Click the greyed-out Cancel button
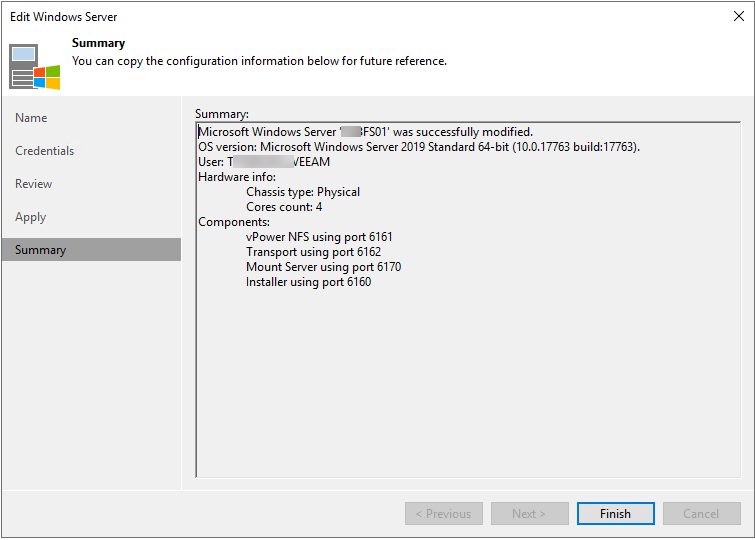The height and width of the screenshot is (540, 755). pos(702,514)
